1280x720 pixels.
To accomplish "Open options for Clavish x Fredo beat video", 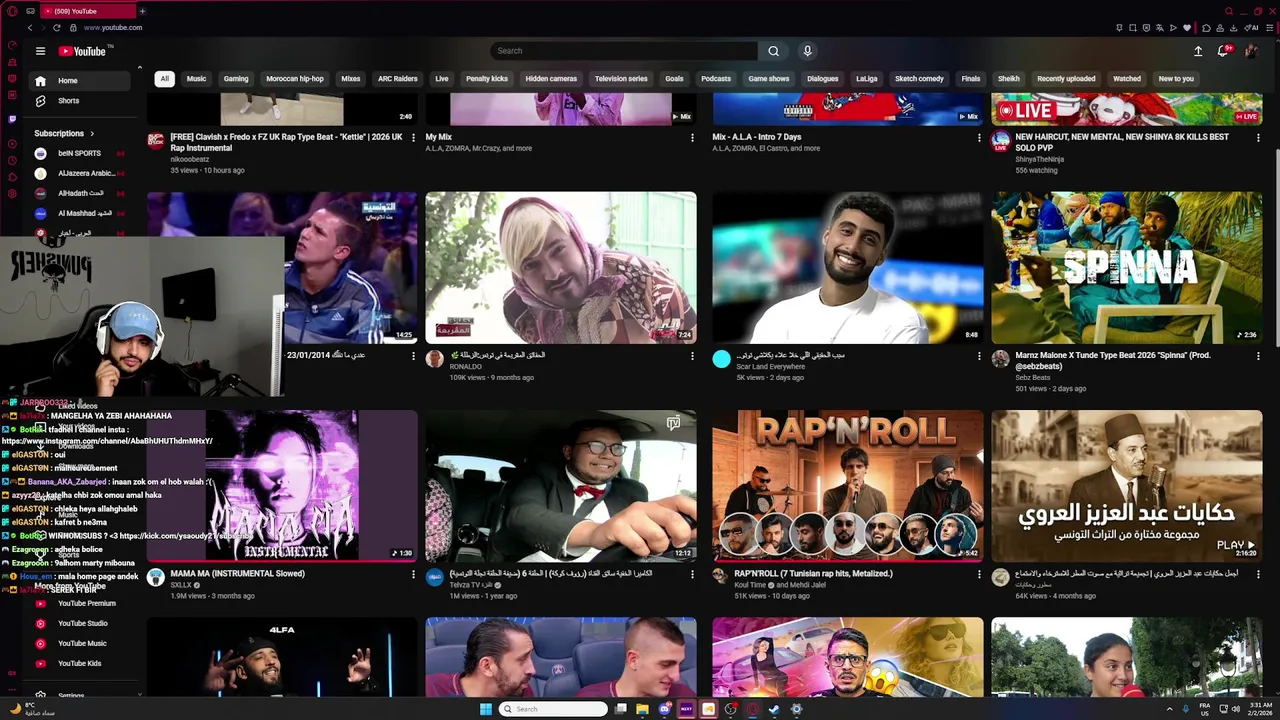I will pos(413,138).
